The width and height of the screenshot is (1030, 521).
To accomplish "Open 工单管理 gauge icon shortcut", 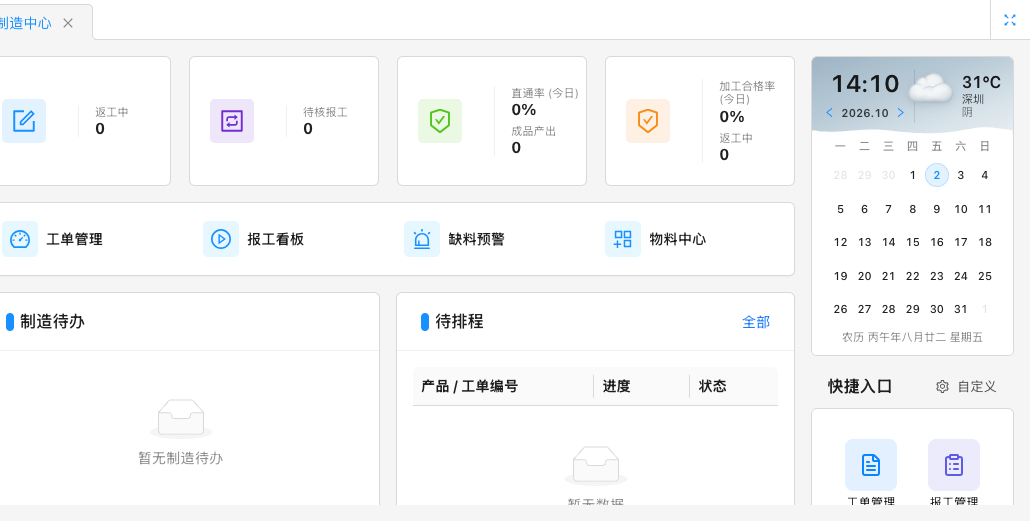I will point(20,239).
